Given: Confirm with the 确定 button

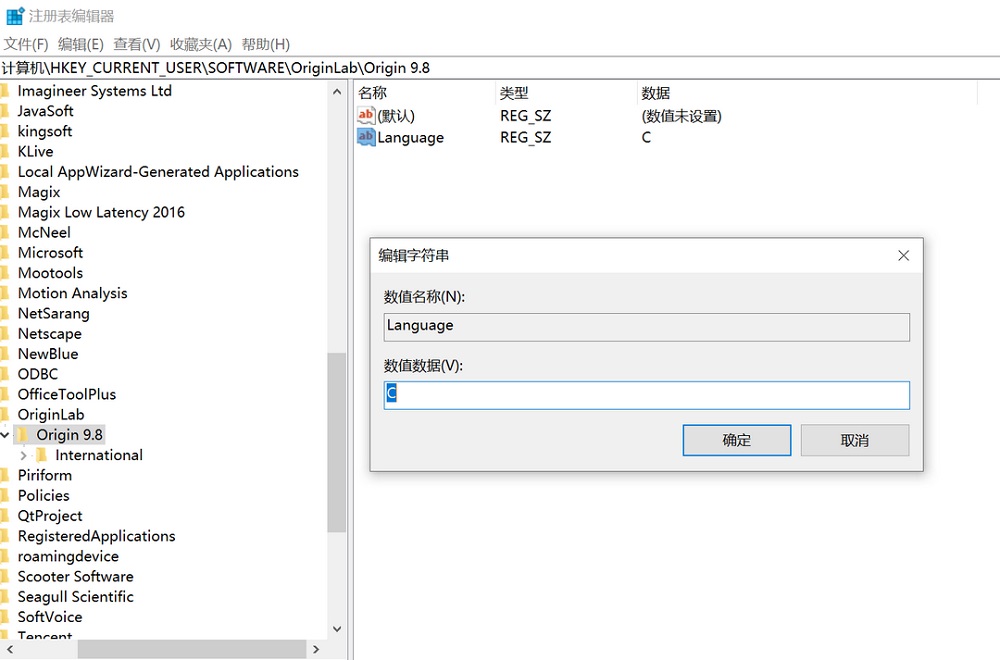Looking at the screenshot, I should point(736,440).
